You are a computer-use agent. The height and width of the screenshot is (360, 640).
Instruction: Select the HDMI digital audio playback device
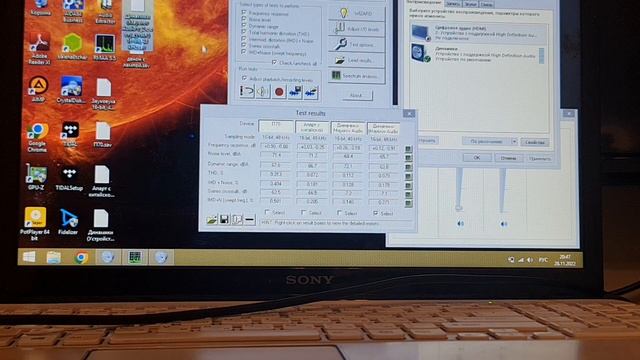[478, 33]
